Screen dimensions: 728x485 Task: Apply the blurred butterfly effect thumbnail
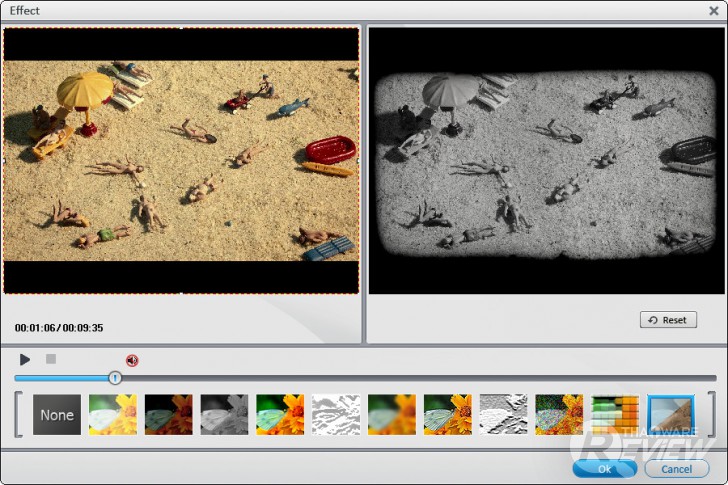click(392, 414)
